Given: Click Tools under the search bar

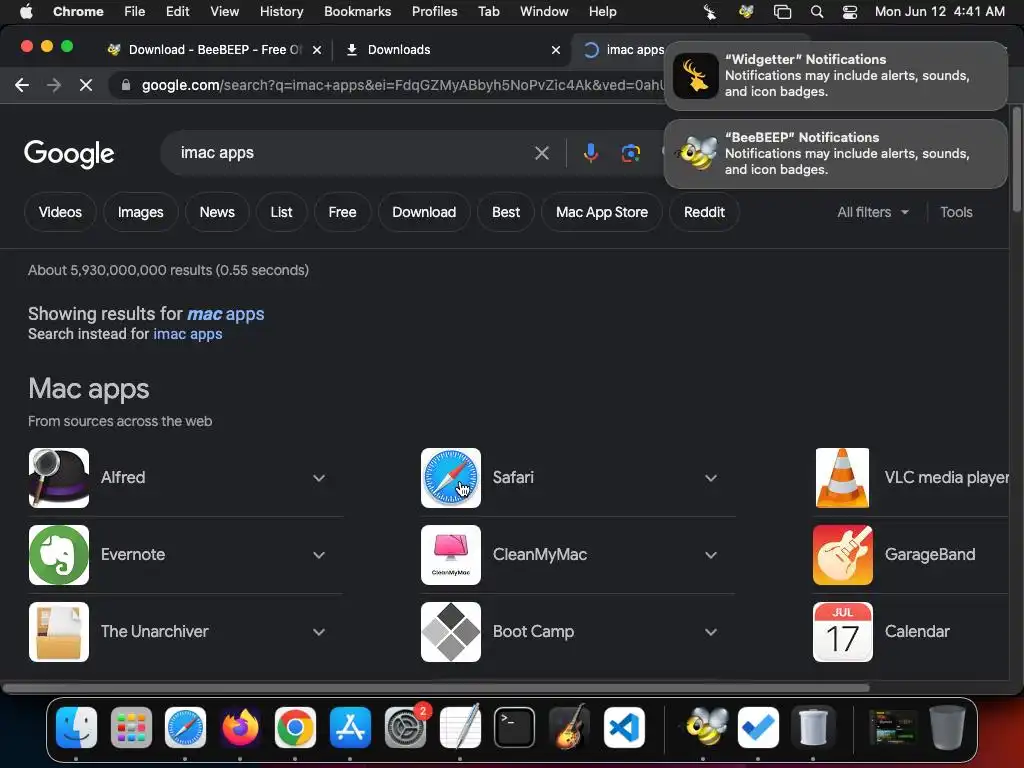Looking at the screenshot, I should [956, 212].
